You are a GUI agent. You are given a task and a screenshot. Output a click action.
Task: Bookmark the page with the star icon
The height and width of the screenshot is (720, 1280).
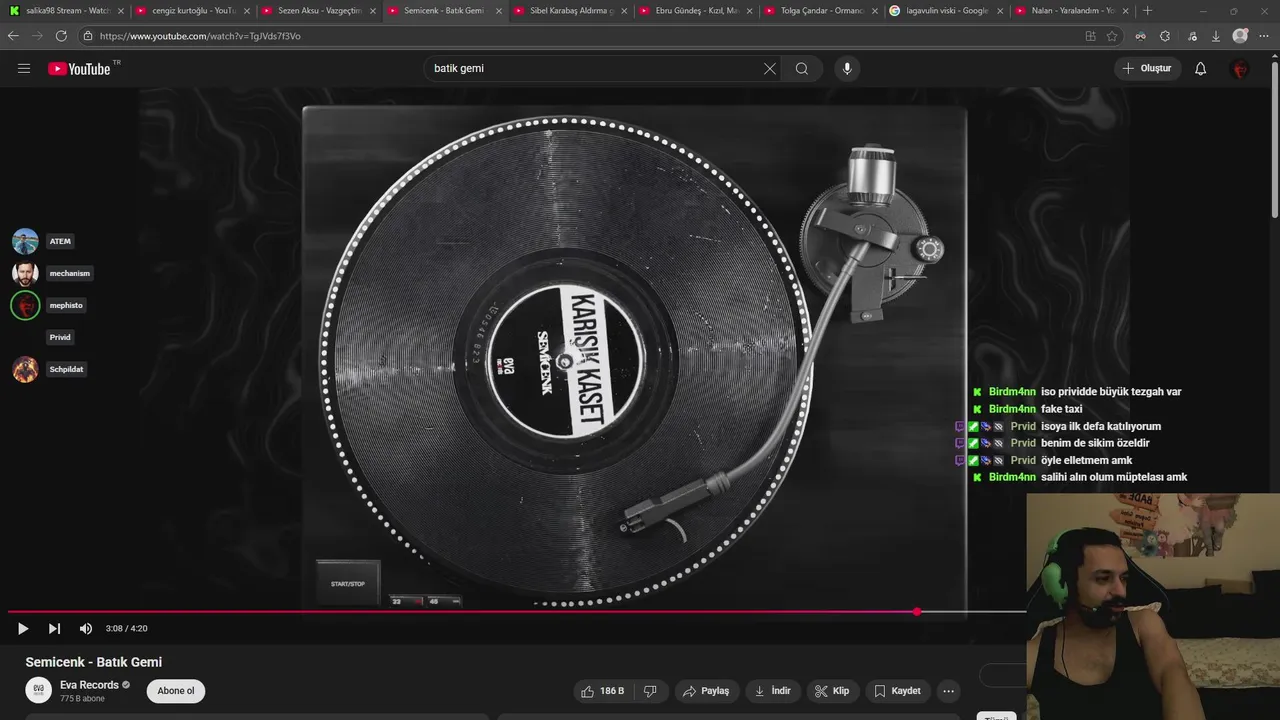(1112, 36)
